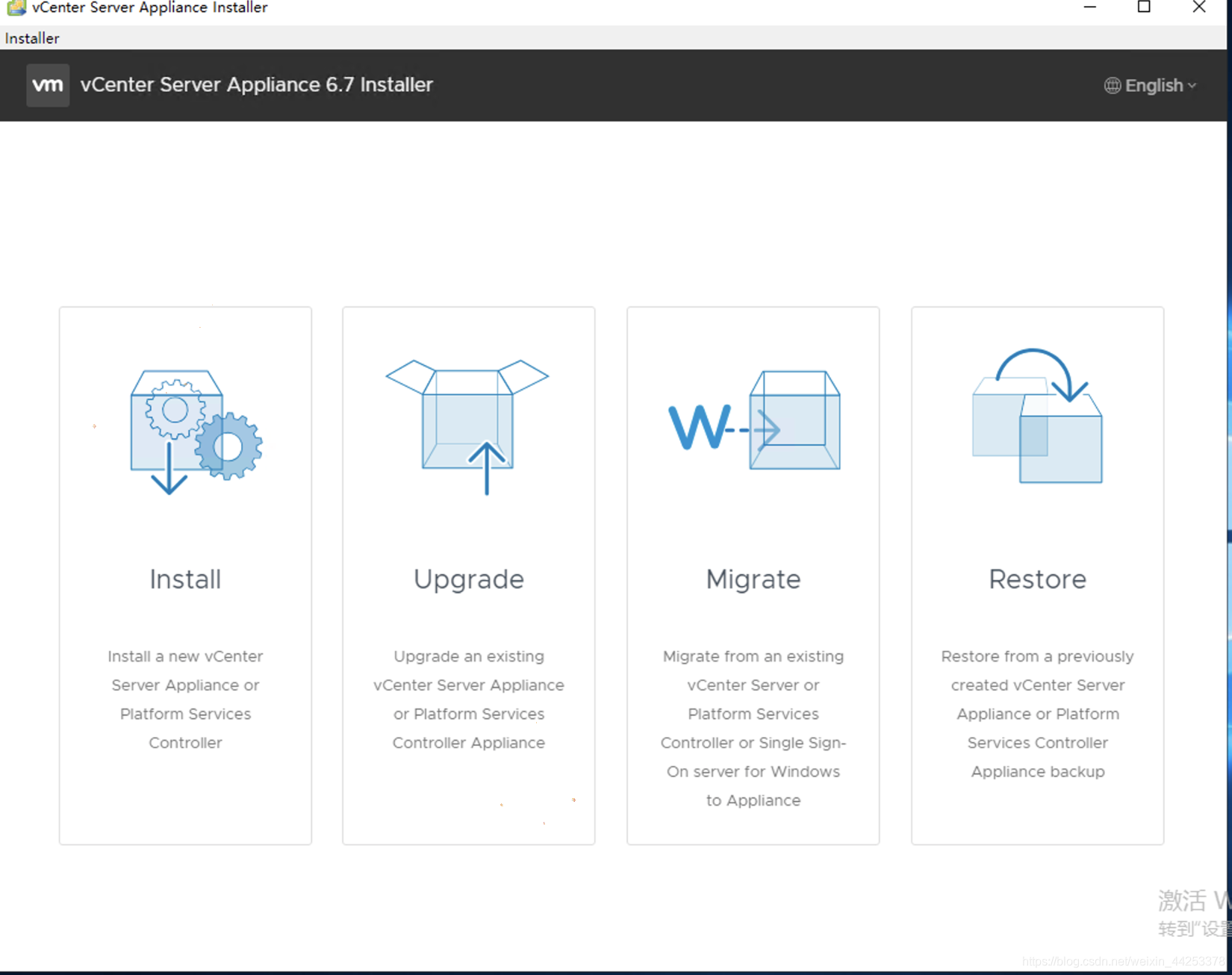The image size is (1232, 975).
Task: Click the globe icon beside English
Action: [1113, 86]
